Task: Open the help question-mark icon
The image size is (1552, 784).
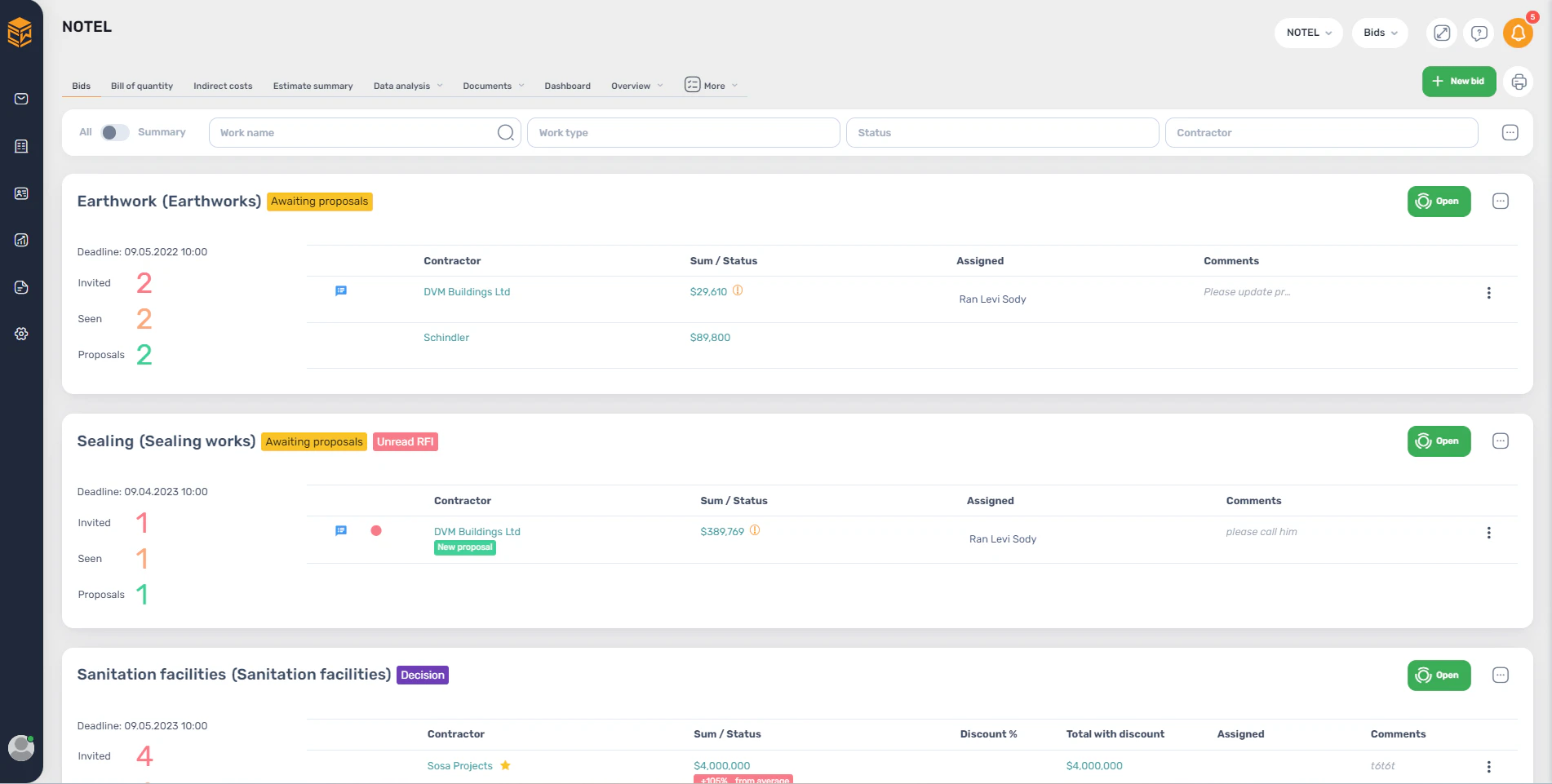Action: click(1479, 33)
